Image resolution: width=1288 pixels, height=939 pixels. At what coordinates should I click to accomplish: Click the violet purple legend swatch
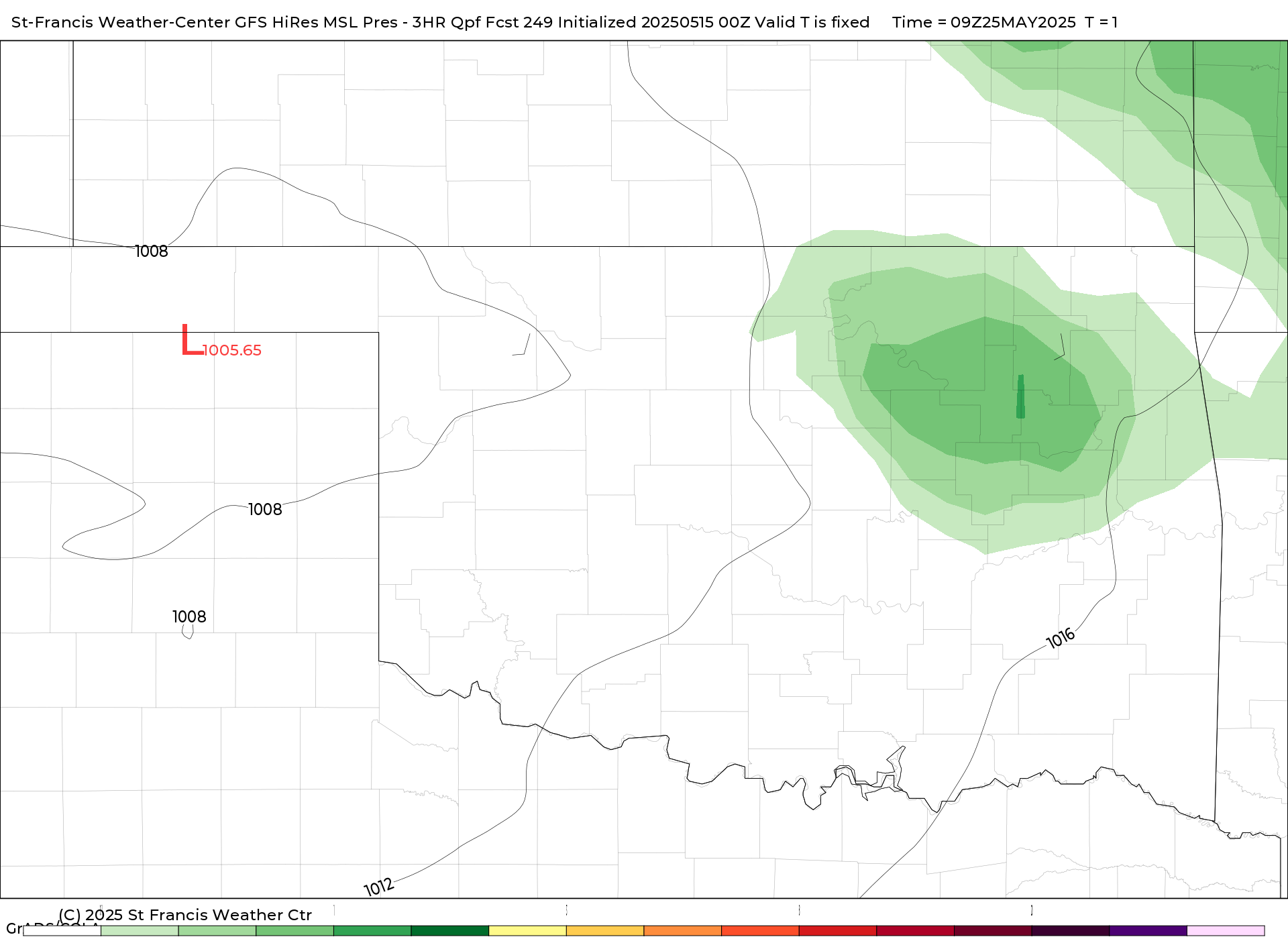pyautogui.click(x=1148, y=931)
